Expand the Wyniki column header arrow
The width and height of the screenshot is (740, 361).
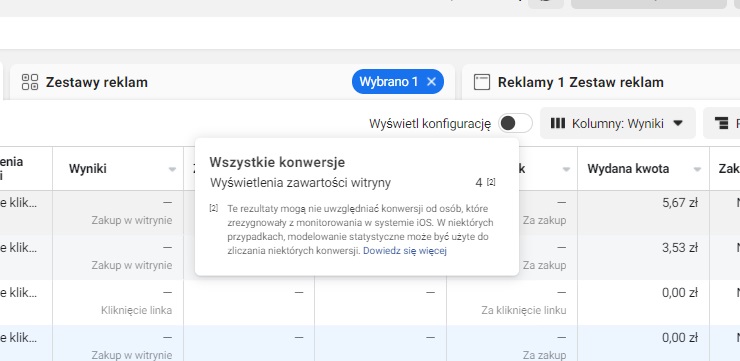click(x=172, y=169)
